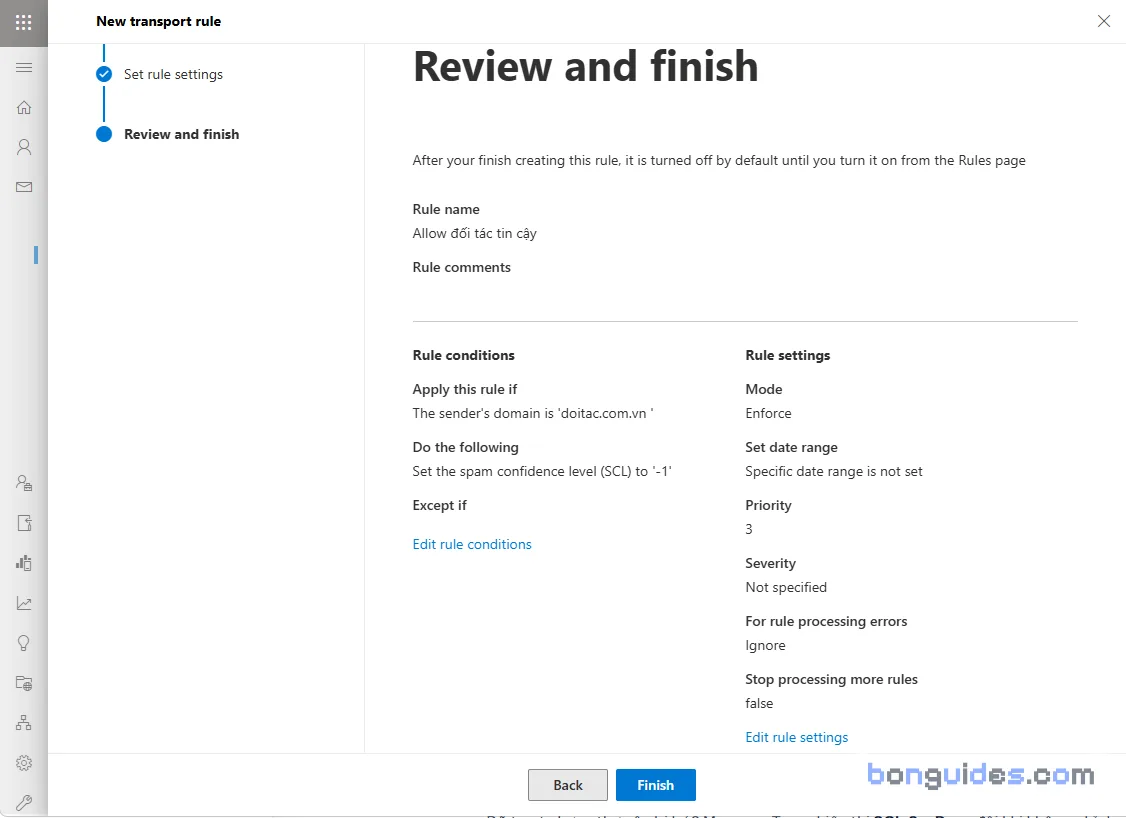
Task: Click the 'Stop processing more rules' label
Action: 831,679
